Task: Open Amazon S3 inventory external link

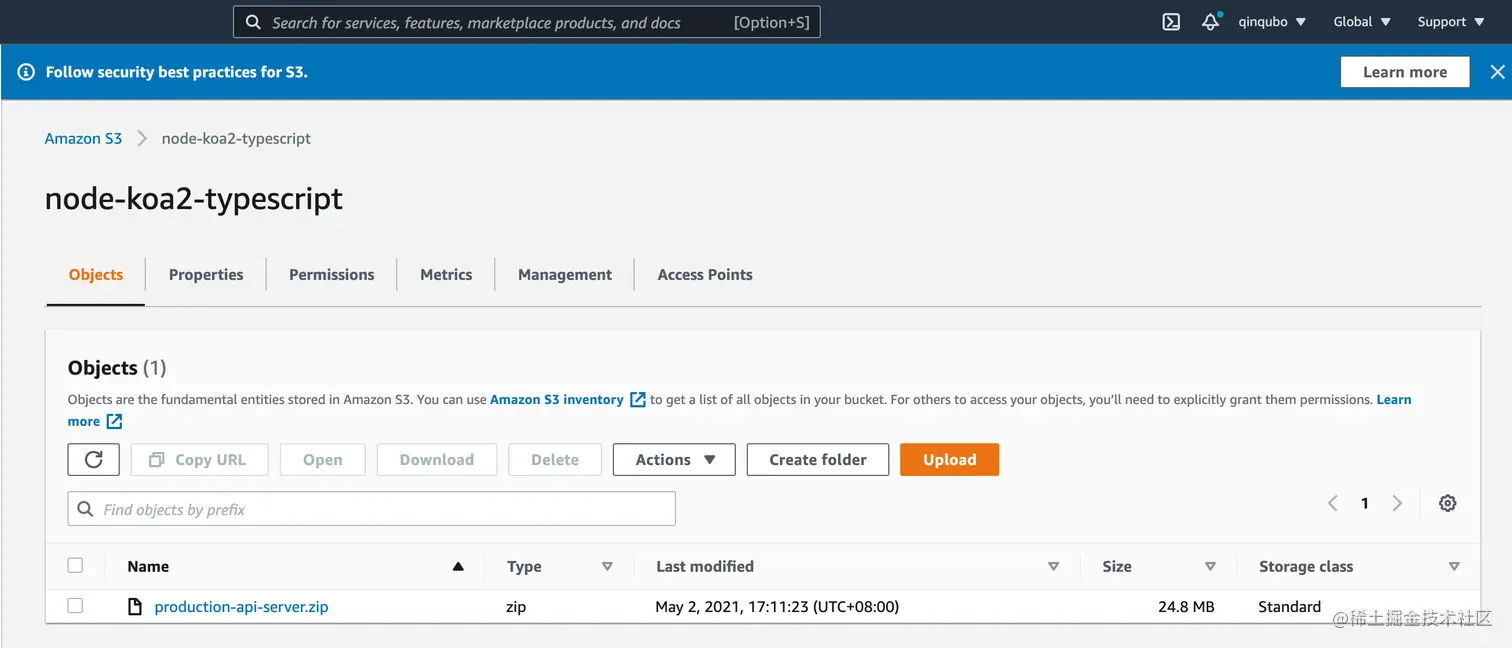Action: (558, 399)
